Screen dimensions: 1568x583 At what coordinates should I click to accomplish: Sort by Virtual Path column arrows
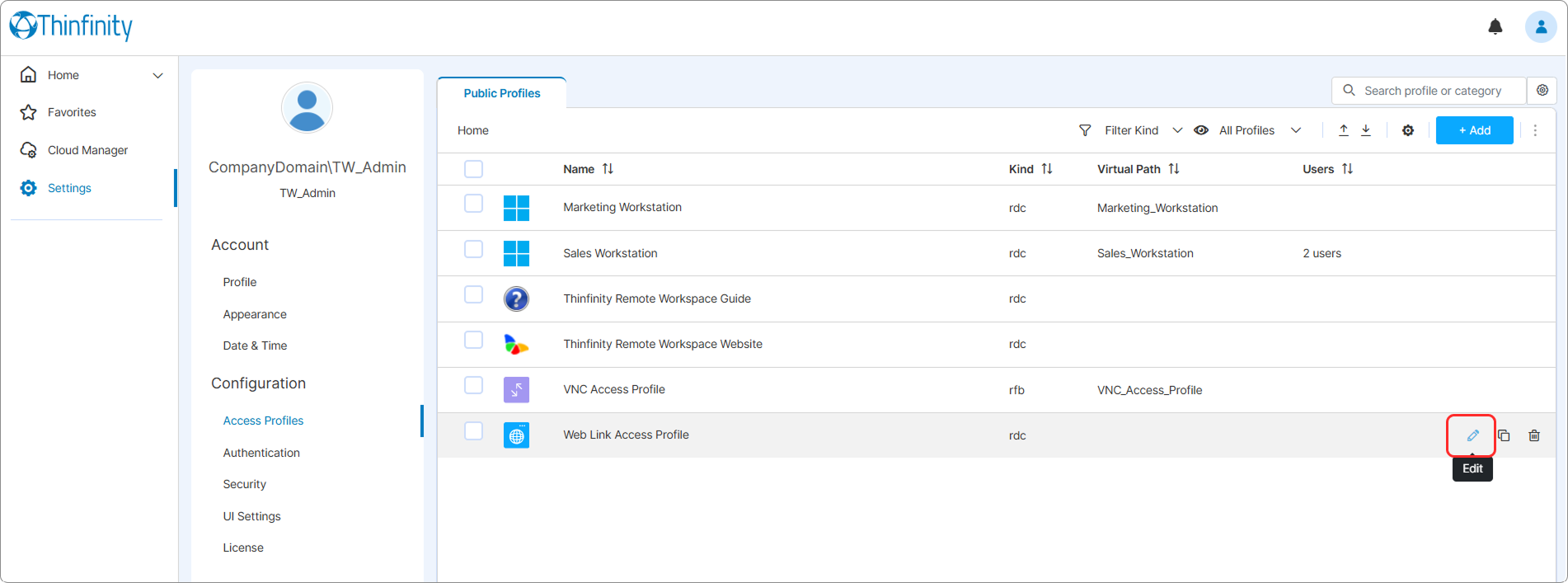(1174, 169)
